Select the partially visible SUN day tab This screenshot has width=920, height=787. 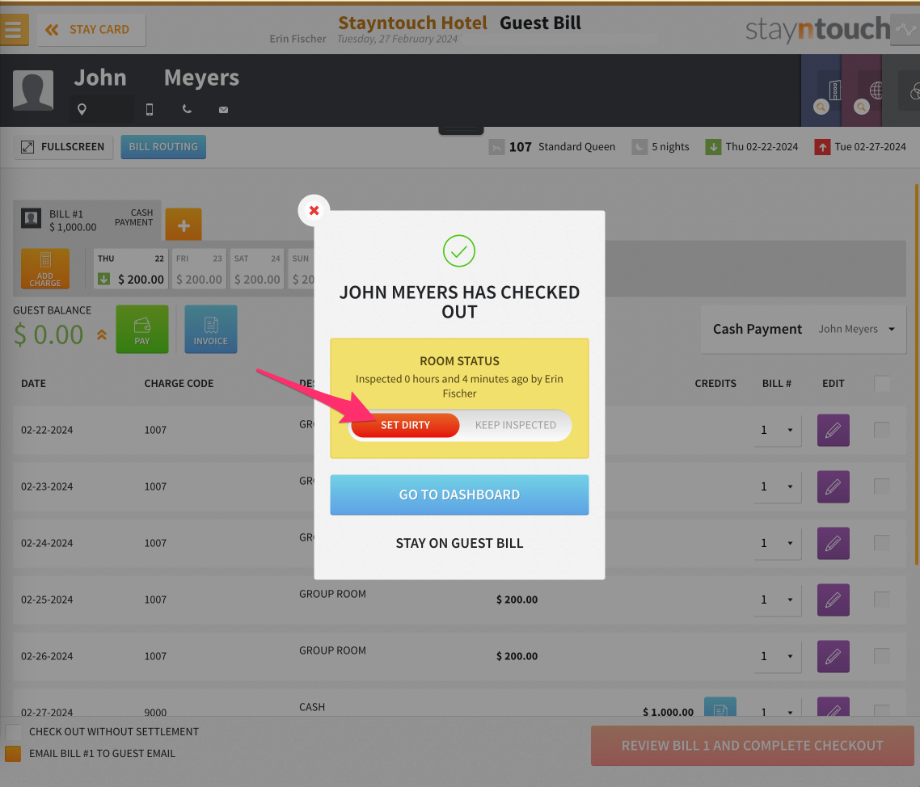point(303,269)
